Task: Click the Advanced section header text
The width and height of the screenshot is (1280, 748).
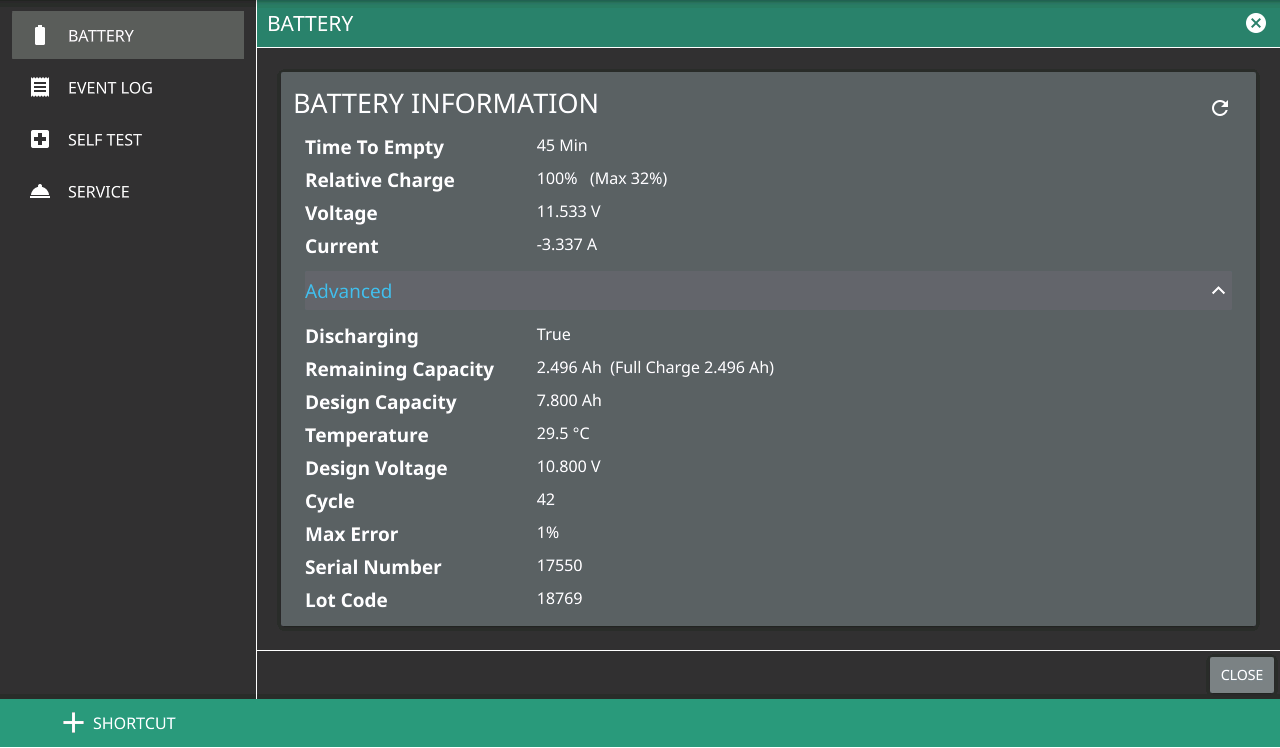Action: [x=348, y=291]
